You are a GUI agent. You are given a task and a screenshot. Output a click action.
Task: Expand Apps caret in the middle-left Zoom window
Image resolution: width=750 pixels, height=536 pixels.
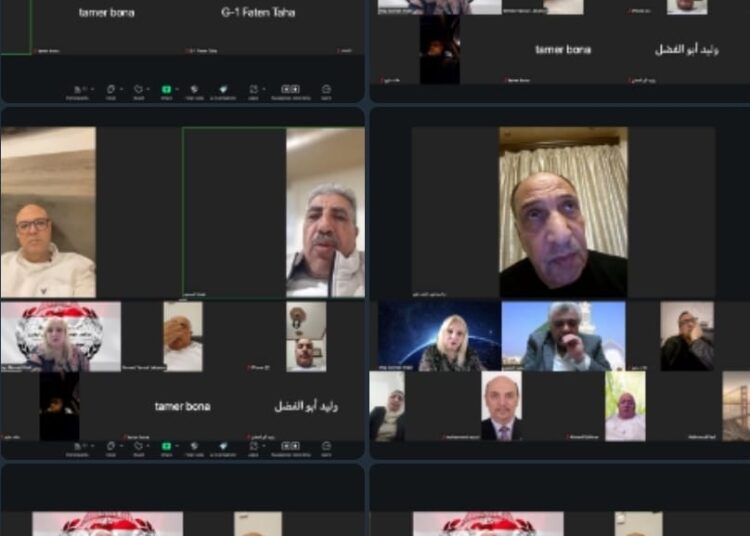click(x=264, y=446)
